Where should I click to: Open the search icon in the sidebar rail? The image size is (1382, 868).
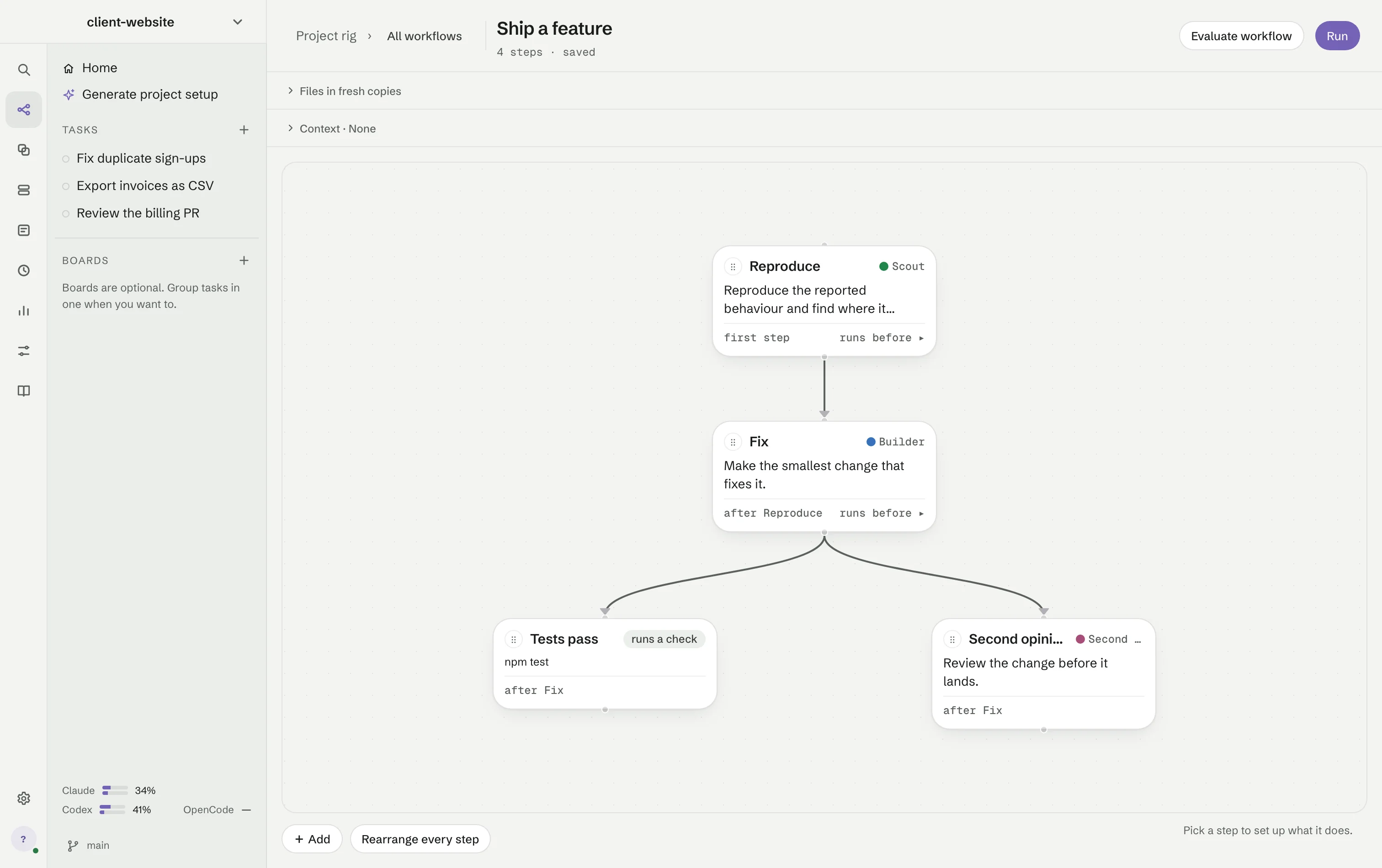(23, 69)
